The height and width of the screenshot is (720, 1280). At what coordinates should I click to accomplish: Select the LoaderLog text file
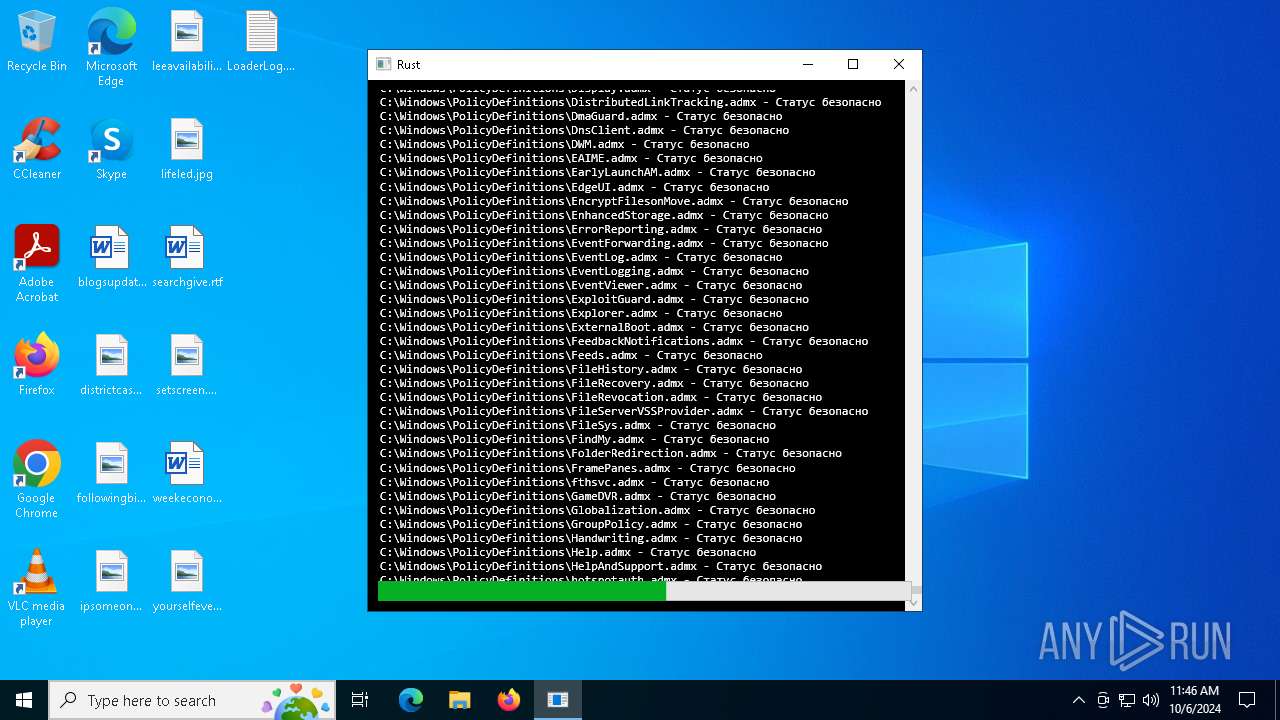coord(261,42)
